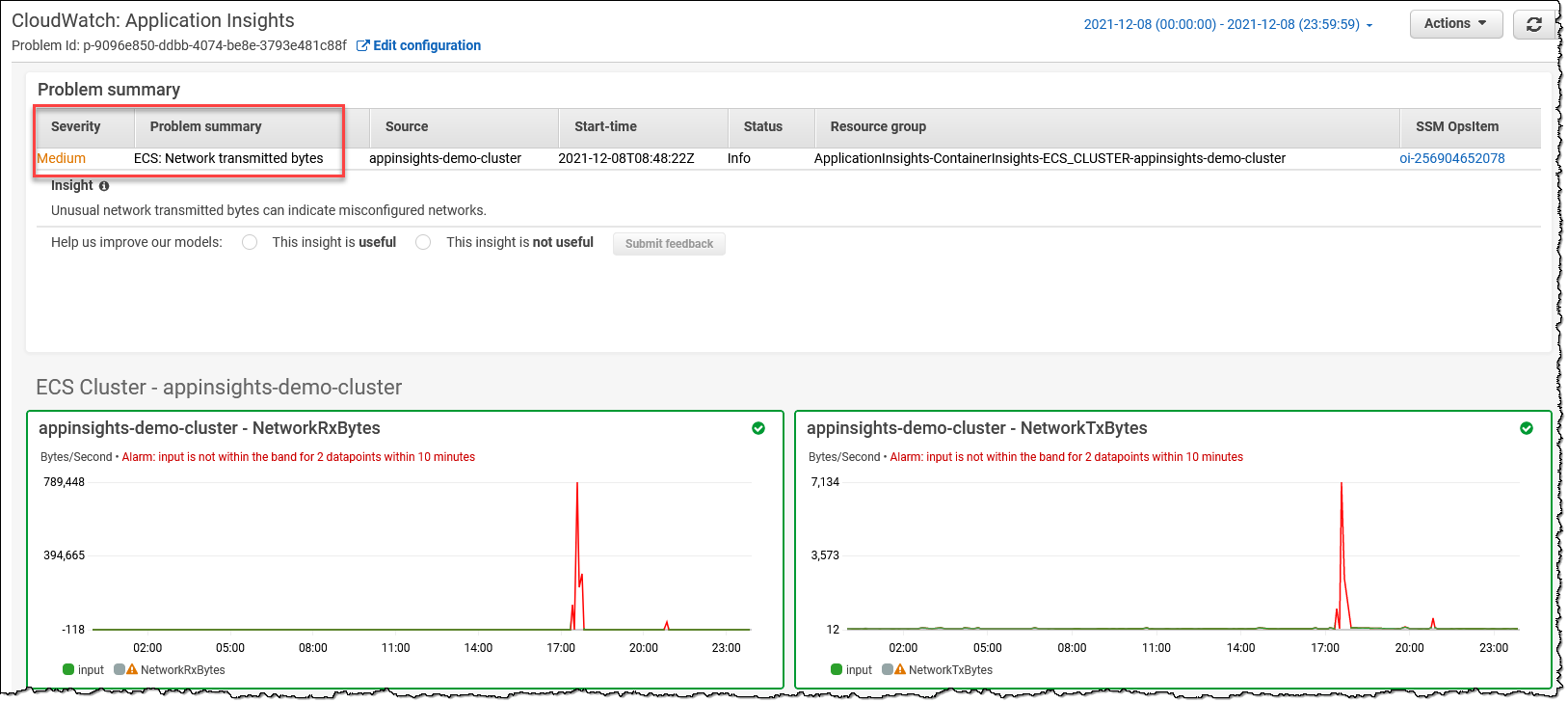Click the warning triangle icon beside NetworkTxBytes legend
The width and height of the screenshot is (1568, 703).
pyautogui.click(x=900, y=669)
